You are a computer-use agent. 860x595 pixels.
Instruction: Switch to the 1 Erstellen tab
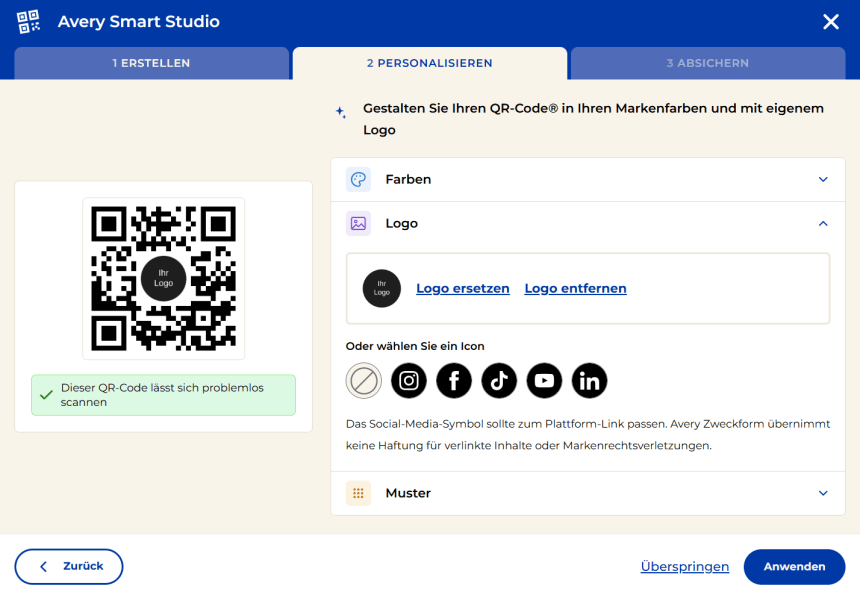151,63
